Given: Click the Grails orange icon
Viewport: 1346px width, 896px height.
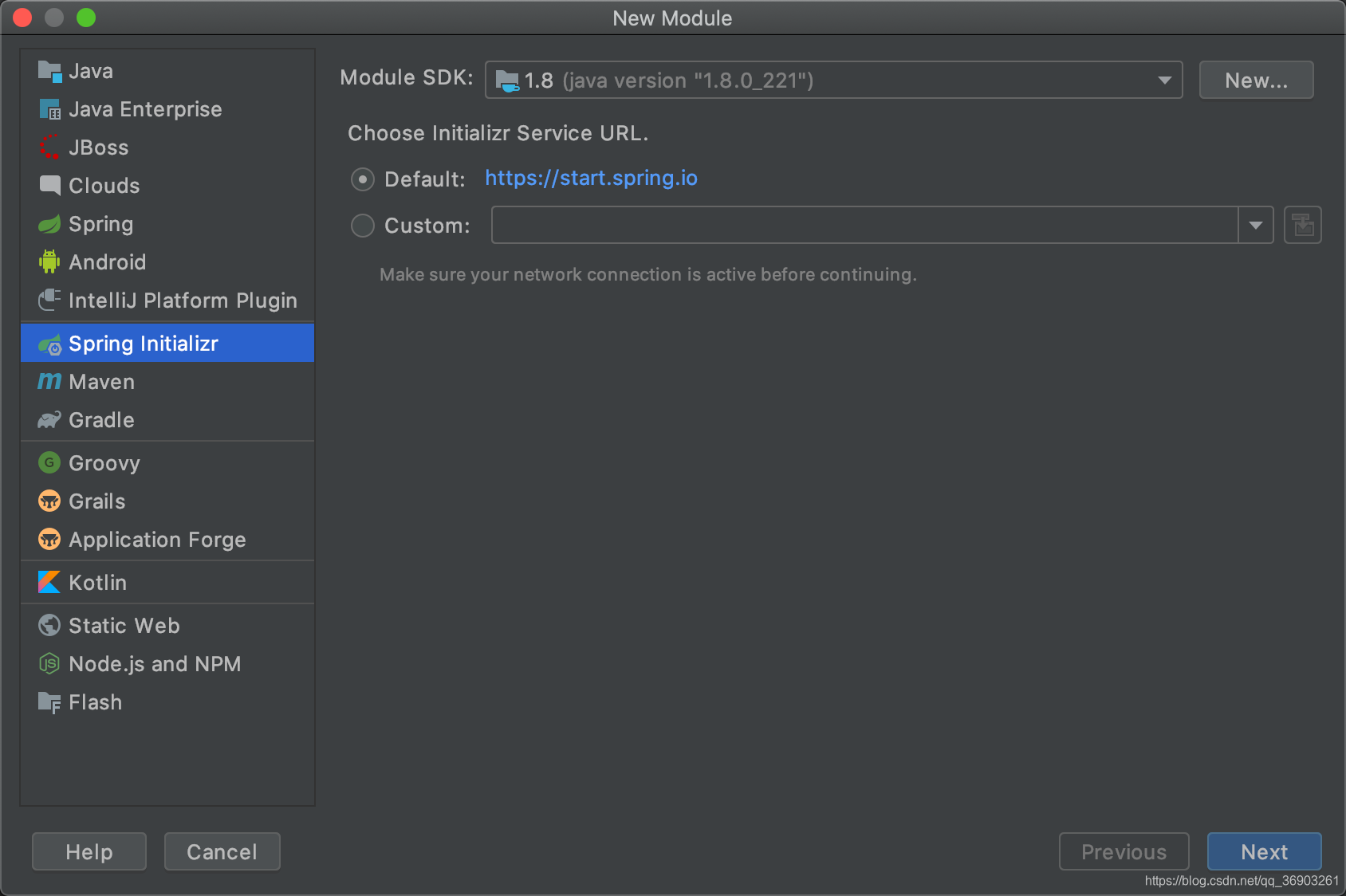Looking at the screenshot, I should (49, 501).
